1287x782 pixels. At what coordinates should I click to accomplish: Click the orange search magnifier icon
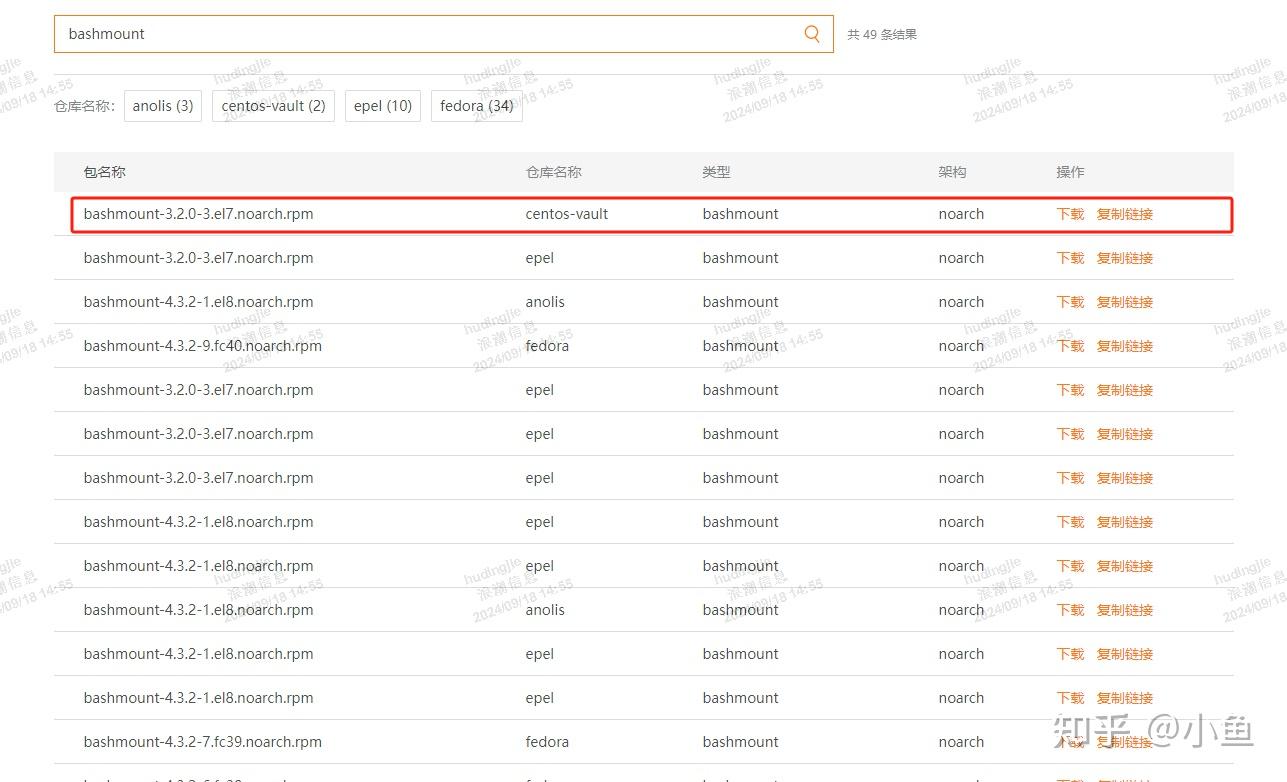(811, 33)
